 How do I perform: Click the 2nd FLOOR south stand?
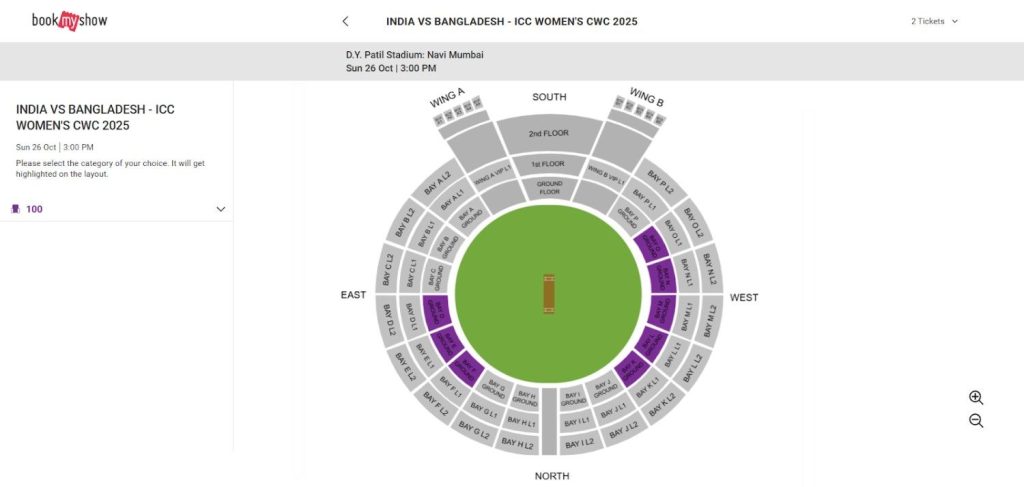click(x=549, y=135)
